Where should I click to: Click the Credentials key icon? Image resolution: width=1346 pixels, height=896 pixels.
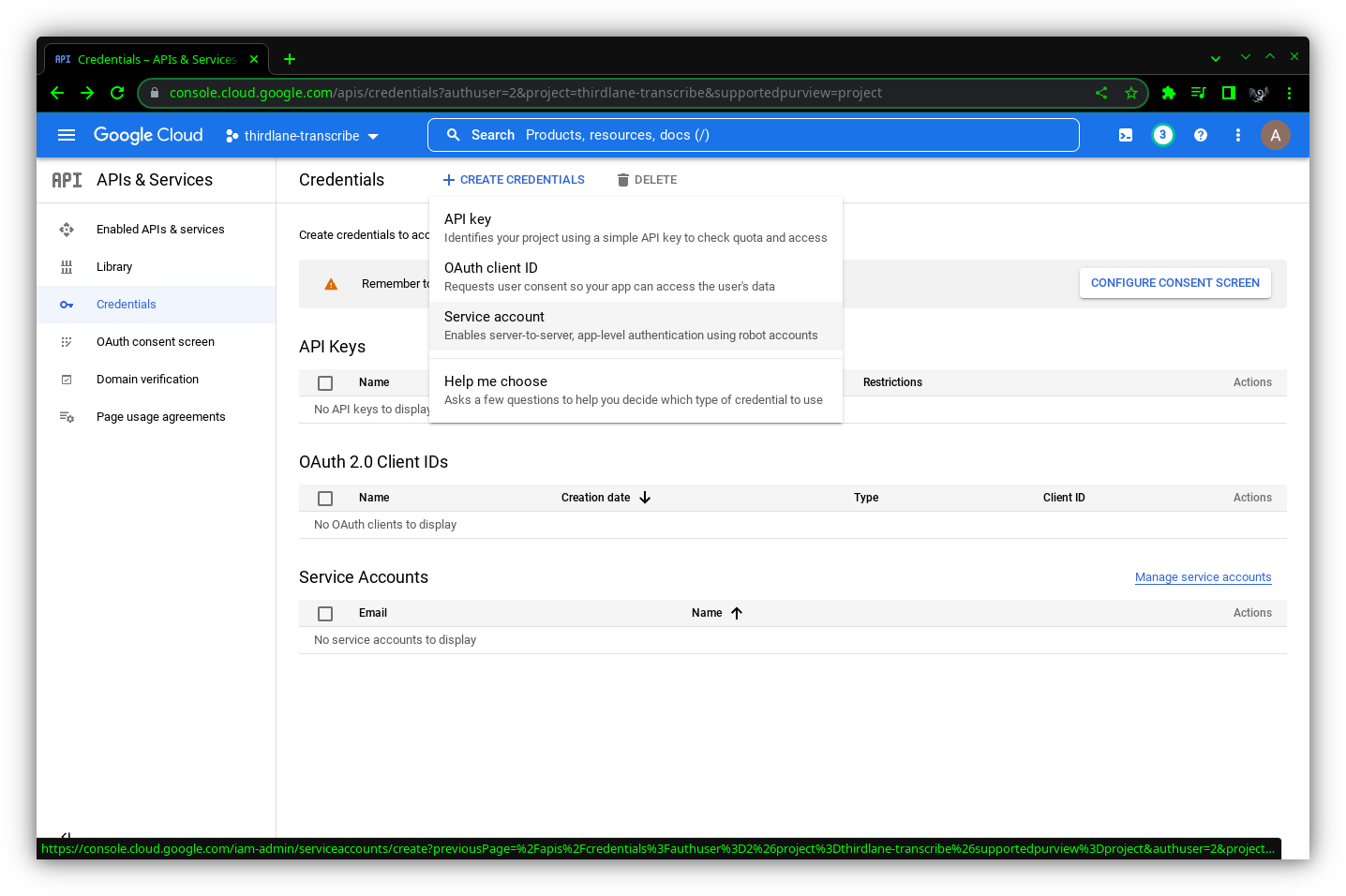pos(67,305)
